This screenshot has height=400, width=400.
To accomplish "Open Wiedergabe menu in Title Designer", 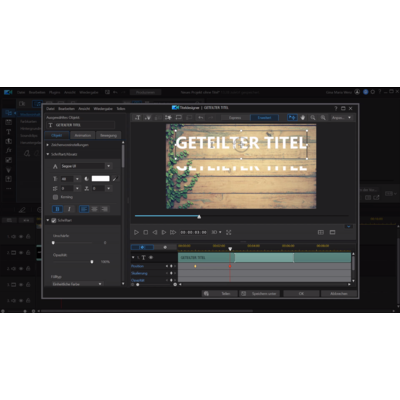I will coord(103,109).
